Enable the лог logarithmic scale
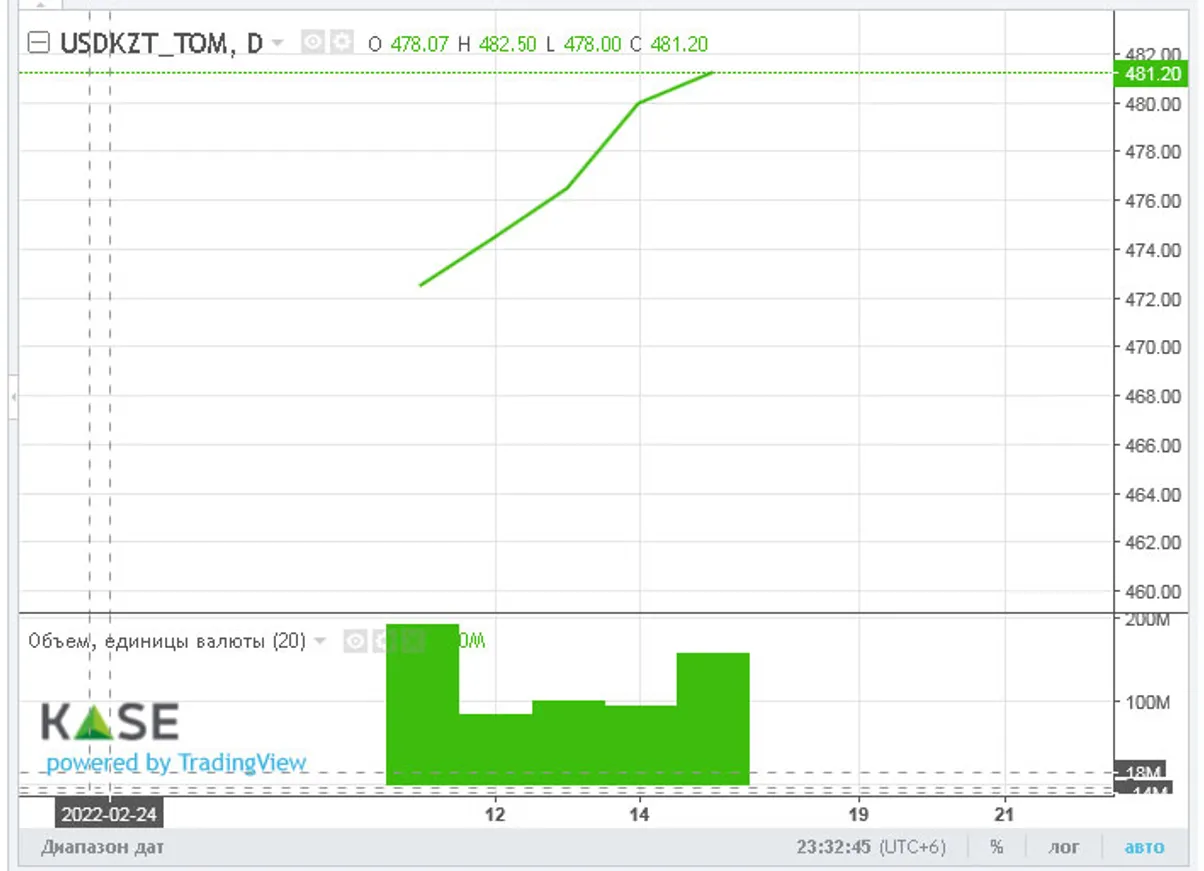The image size is (1204, 871). pyautogui.click(x=1063, y=847)
